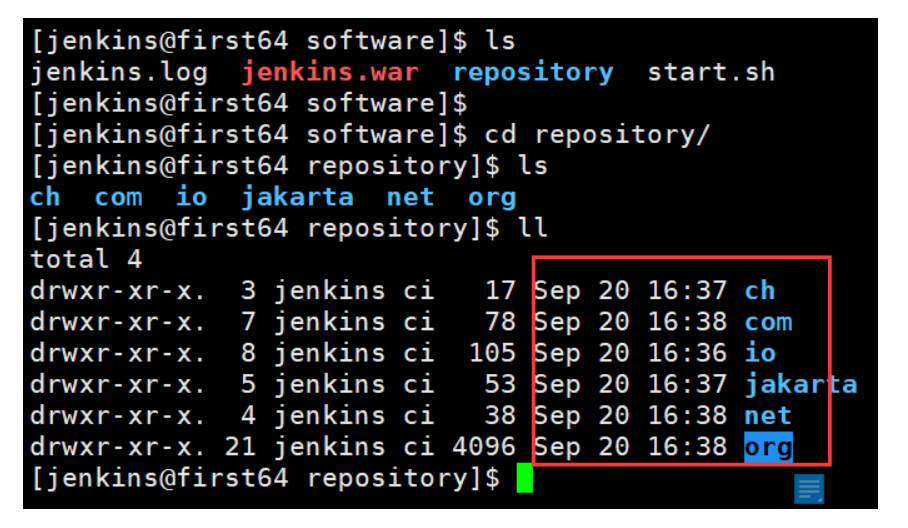Select start.sh in the ls output
The image size is (908, 528).
(x=711, y=73)
